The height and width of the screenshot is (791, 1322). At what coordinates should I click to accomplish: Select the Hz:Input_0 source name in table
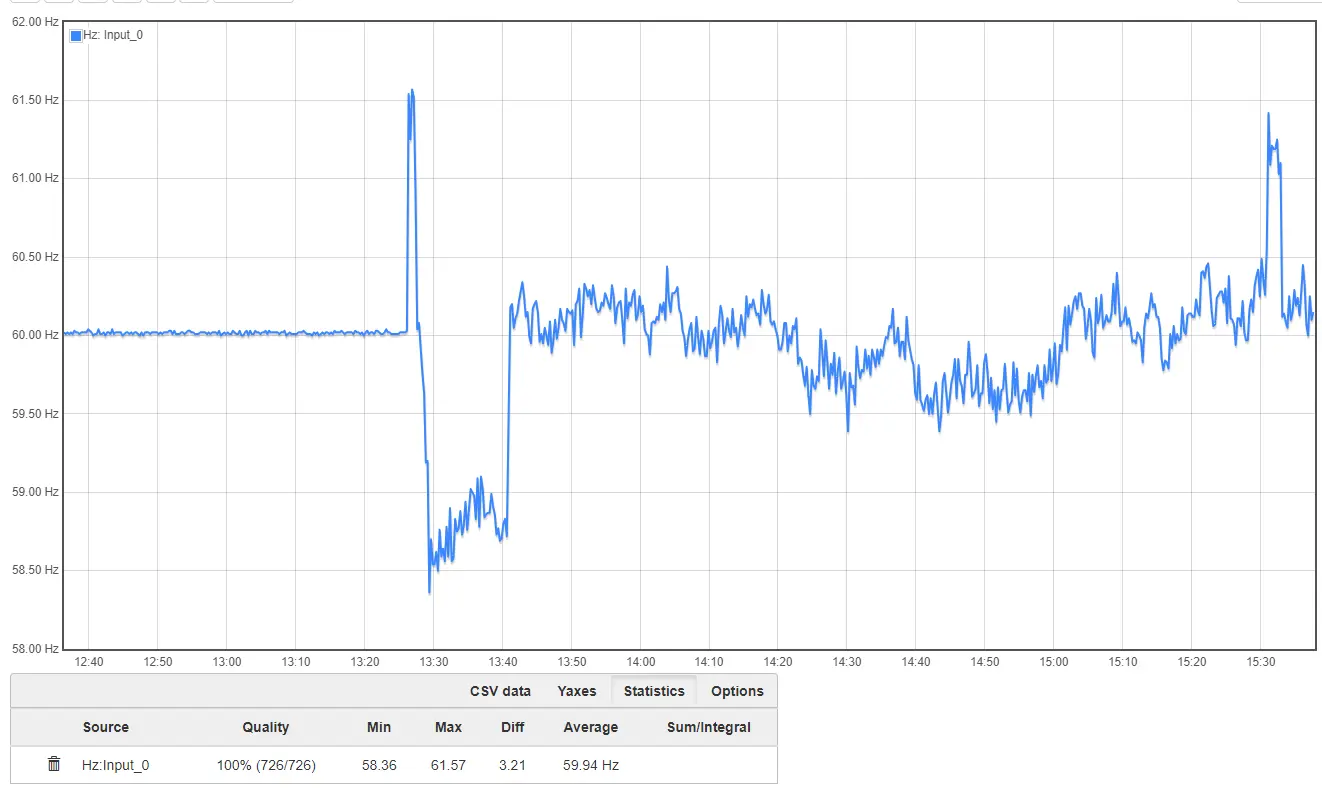[x=116, y=765]
